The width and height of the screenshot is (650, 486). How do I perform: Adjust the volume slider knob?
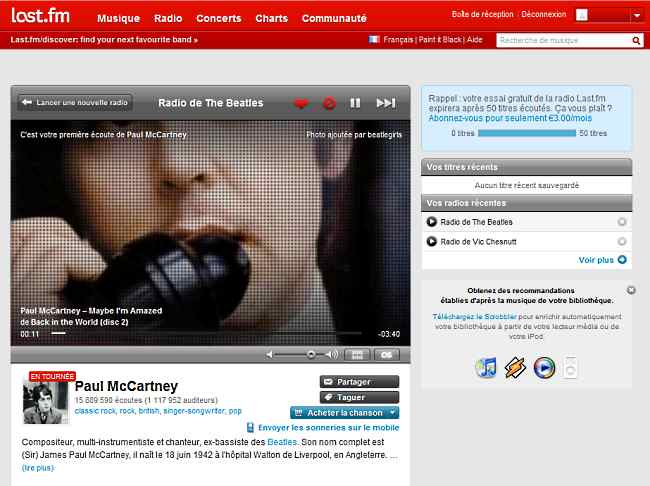(310, 355)
